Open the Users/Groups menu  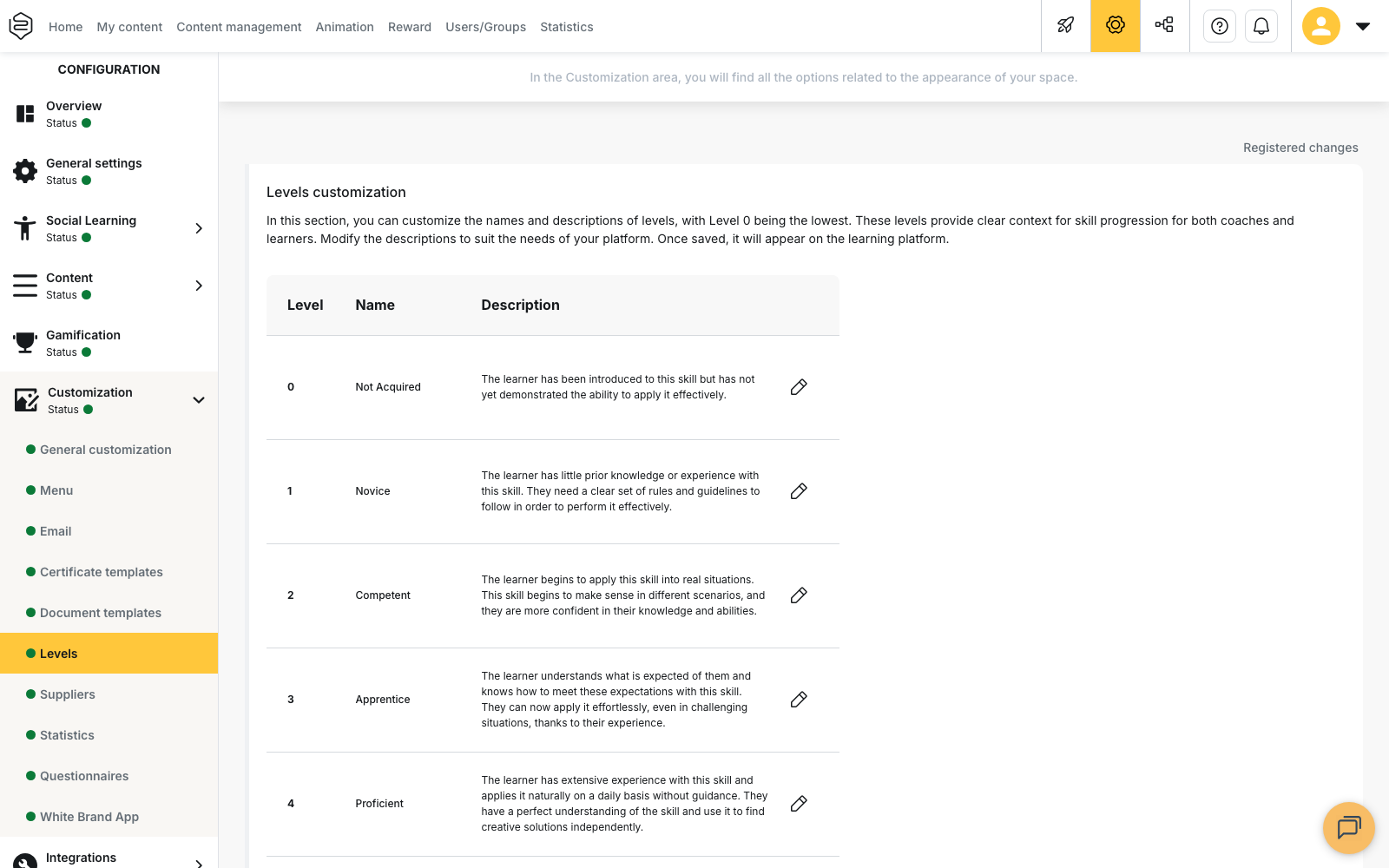click(486, 27)
